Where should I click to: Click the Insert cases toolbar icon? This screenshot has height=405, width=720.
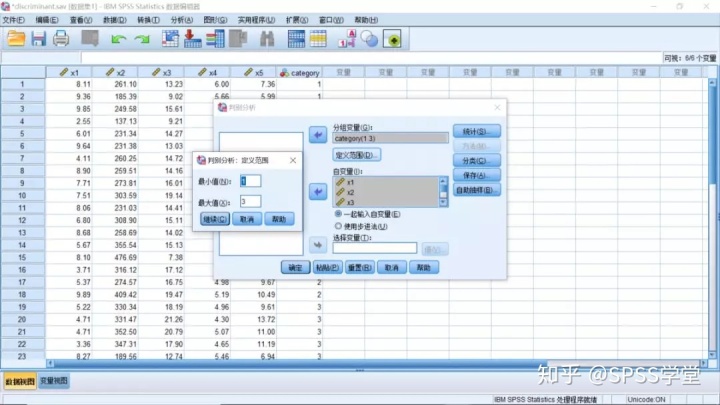(296, 39)
